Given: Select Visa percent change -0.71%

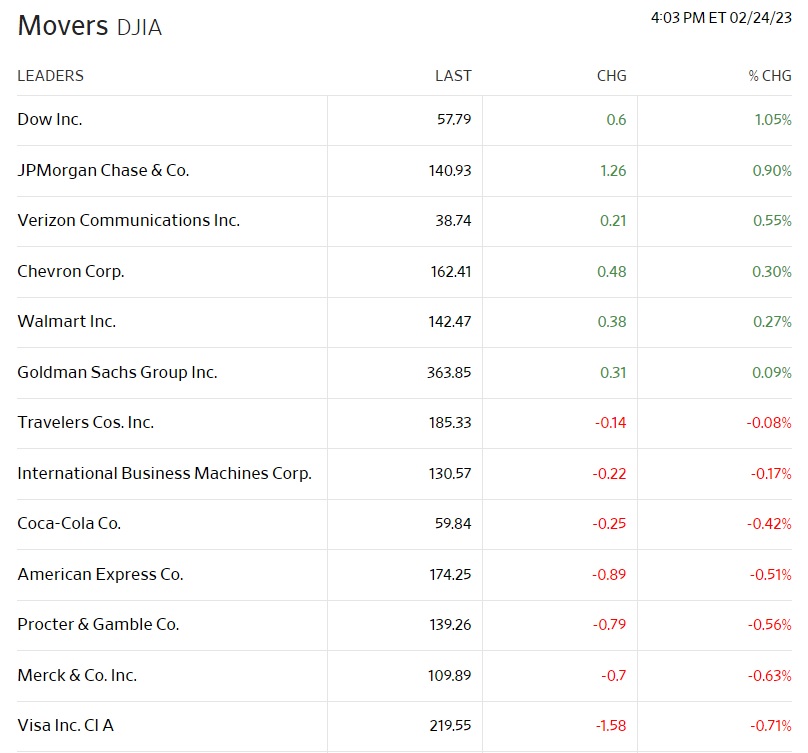Looking at the screenshot, I should pyautogui.click(x=770, y=726).
